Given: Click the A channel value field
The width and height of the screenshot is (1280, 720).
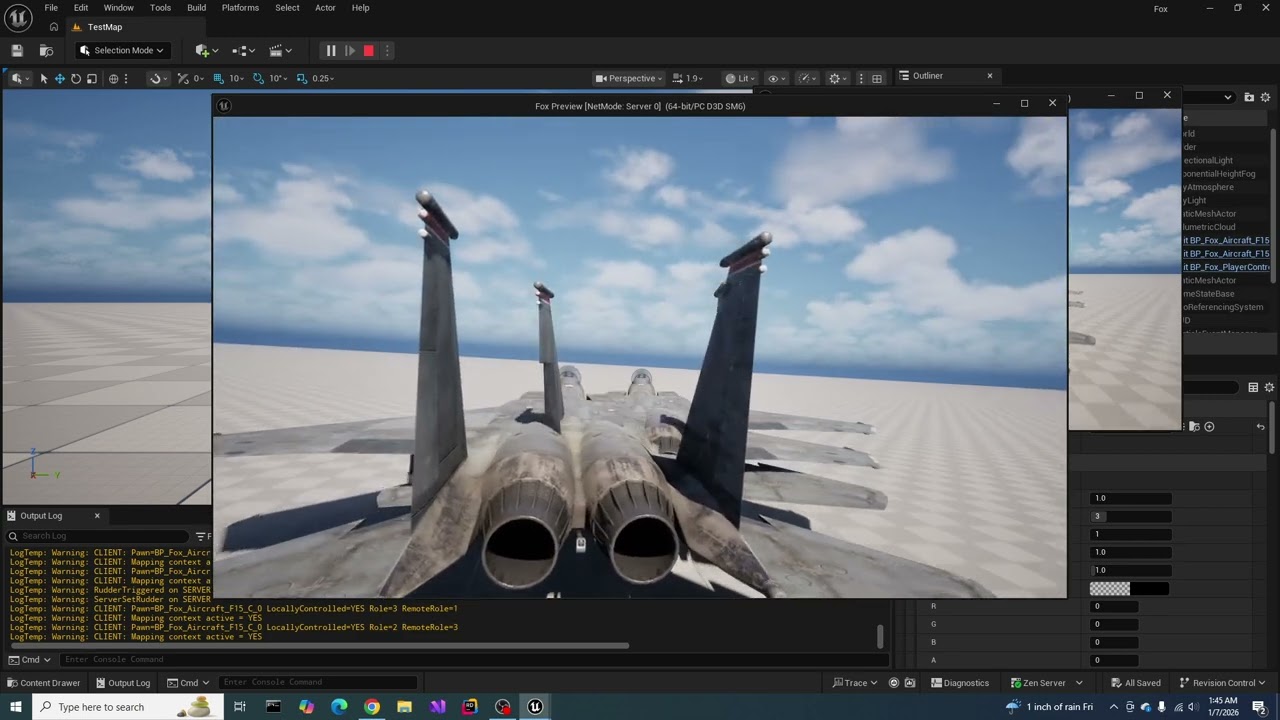Looking at the screenshot, I should tap(1115, 660).
